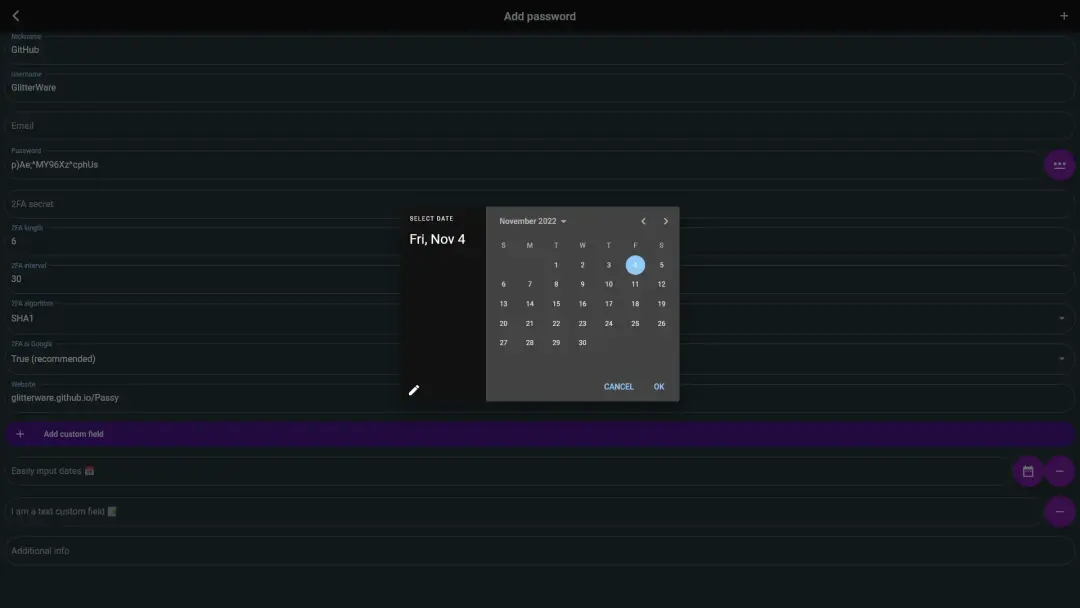The width and height of the screenshot is (1080, 608).
Task: Select day 14 in the date picker
Action: tap(530, 304)
